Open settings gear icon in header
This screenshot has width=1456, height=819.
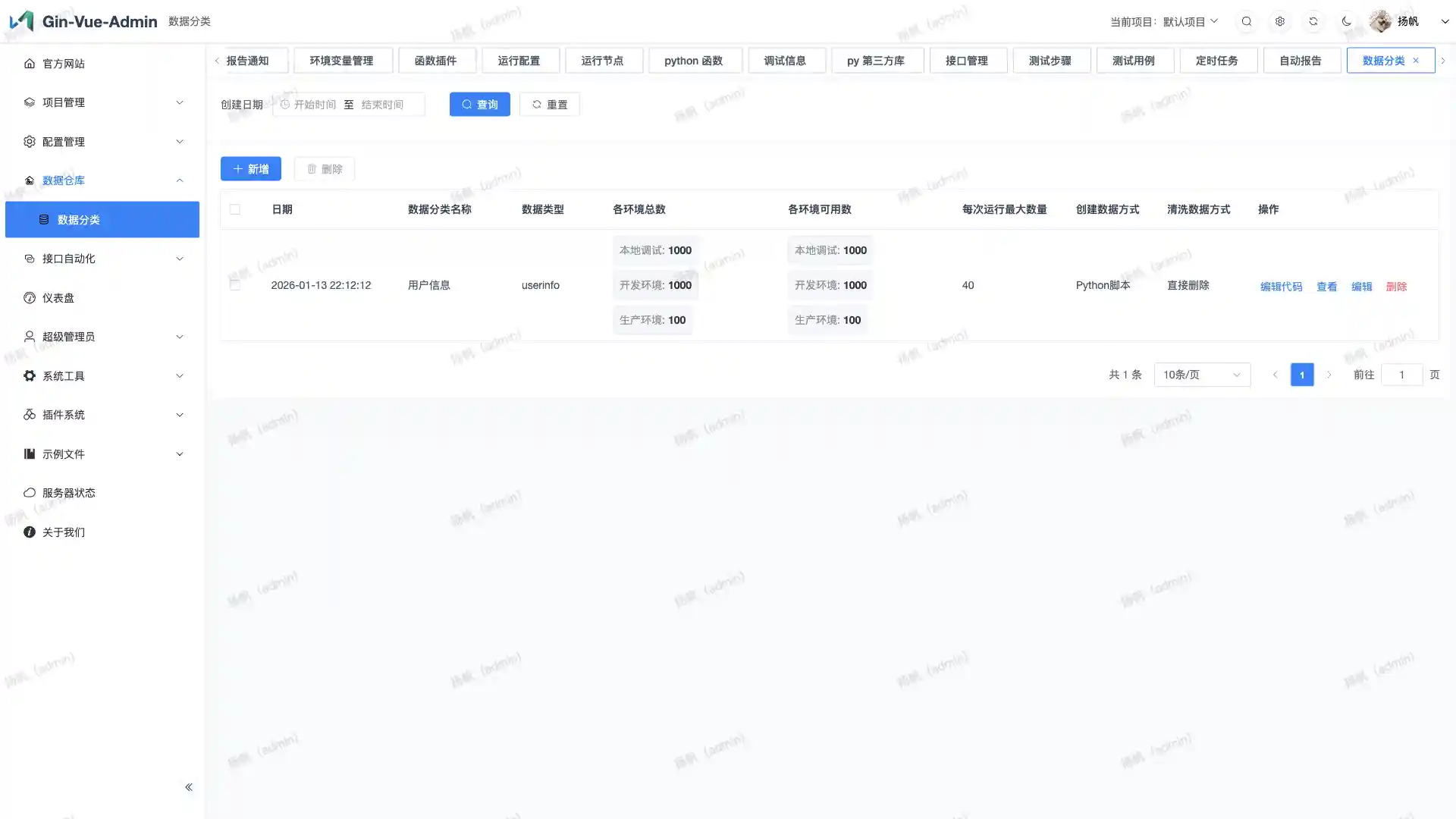click(1280, 21)
